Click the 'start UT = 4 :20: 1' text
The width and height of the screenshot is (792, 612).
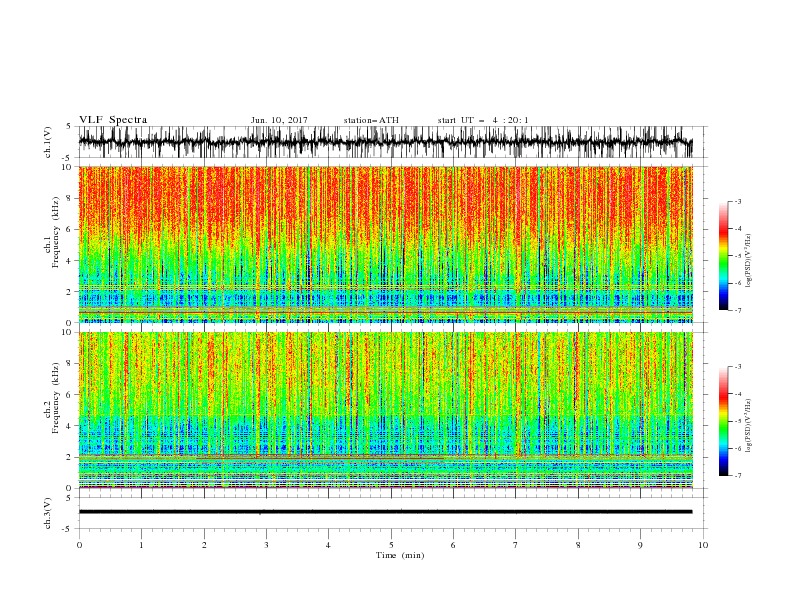pos(483,120)
